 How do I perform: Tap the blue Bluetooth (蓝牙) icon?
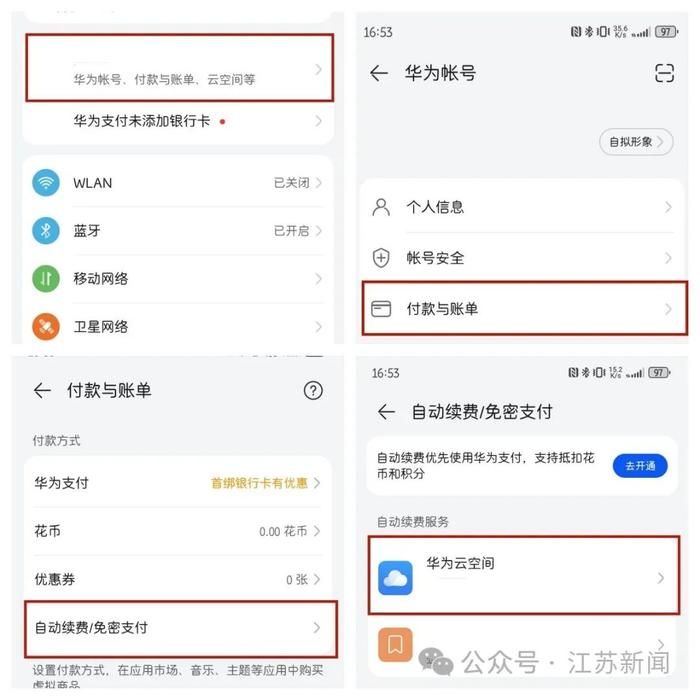pyautogui.click(x=46, y=230)
